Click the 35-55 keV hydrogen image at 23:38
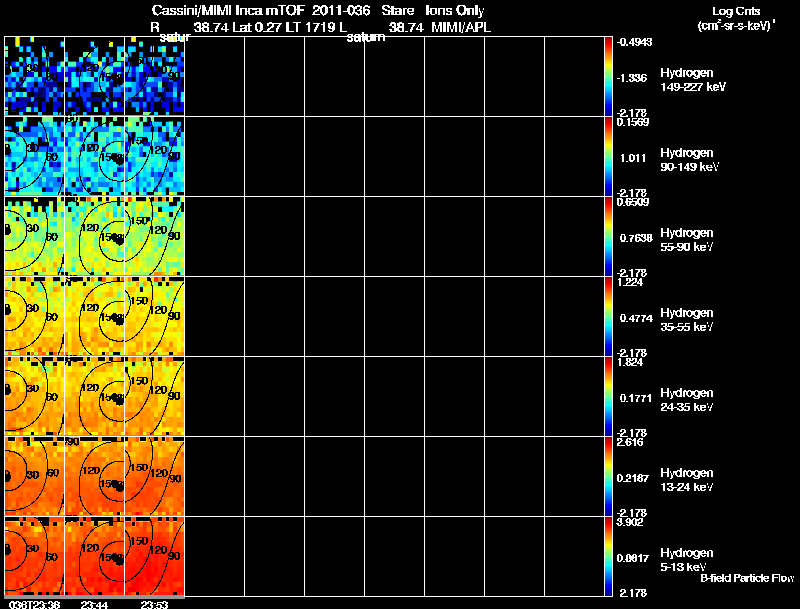Image resolution: width=800 pixels, height=609 pixels. [x=35, y=316]
